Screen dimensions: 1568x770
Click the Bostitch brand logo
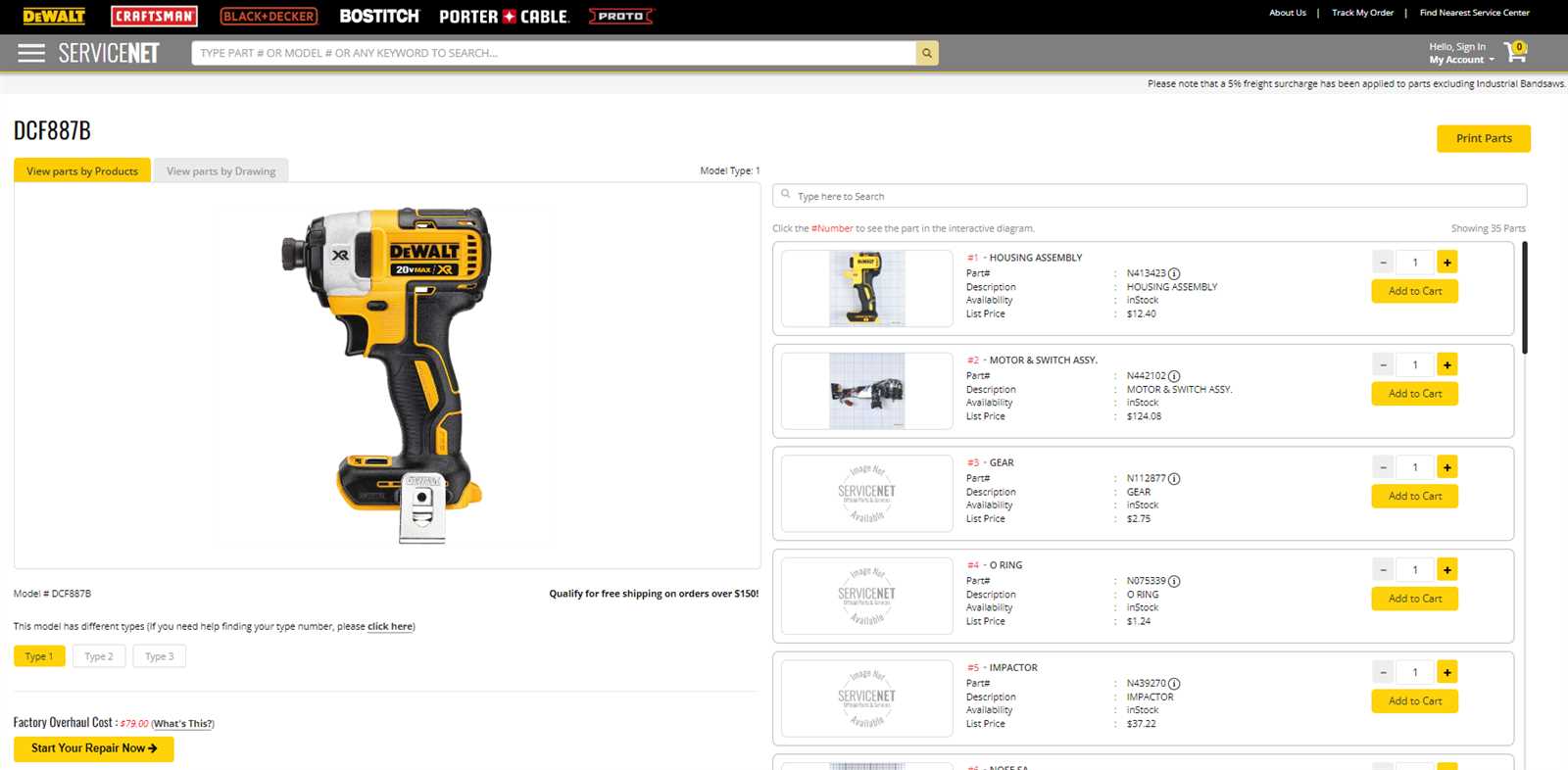[x=379, y=16]
